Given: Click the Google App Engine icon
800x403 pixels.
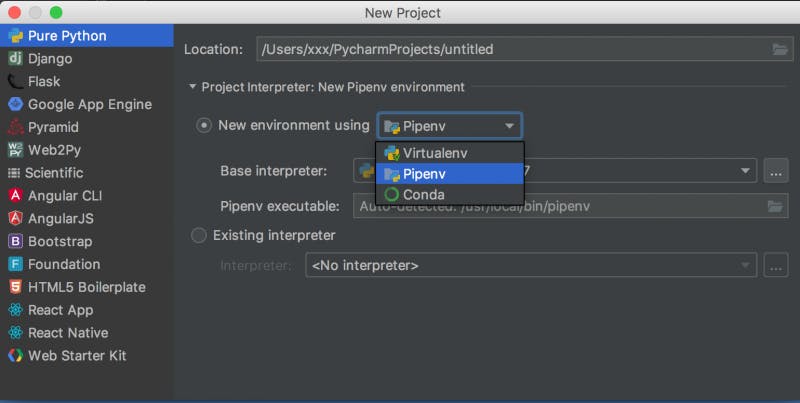Looking at the screenshot, I should 16,105.
